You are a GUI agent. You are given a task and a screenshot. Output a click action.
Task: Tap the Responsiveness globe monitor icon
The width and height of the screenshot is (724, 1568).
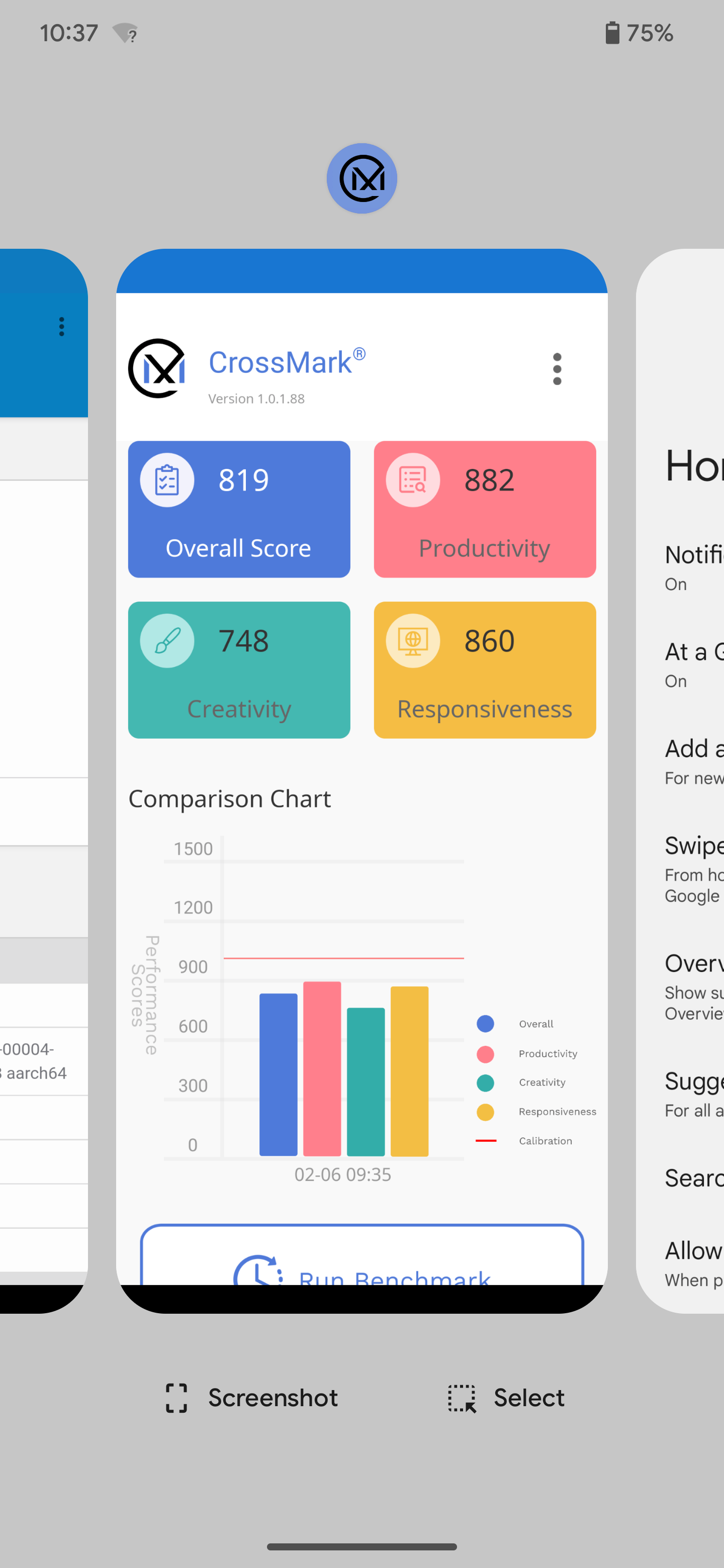click(413, 640)
